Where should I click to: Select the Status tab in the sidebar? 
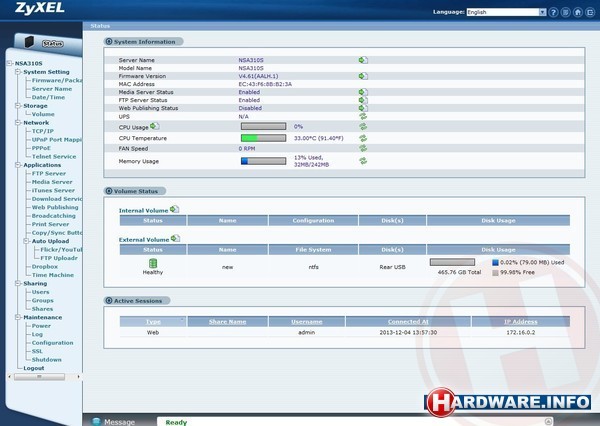52,44
